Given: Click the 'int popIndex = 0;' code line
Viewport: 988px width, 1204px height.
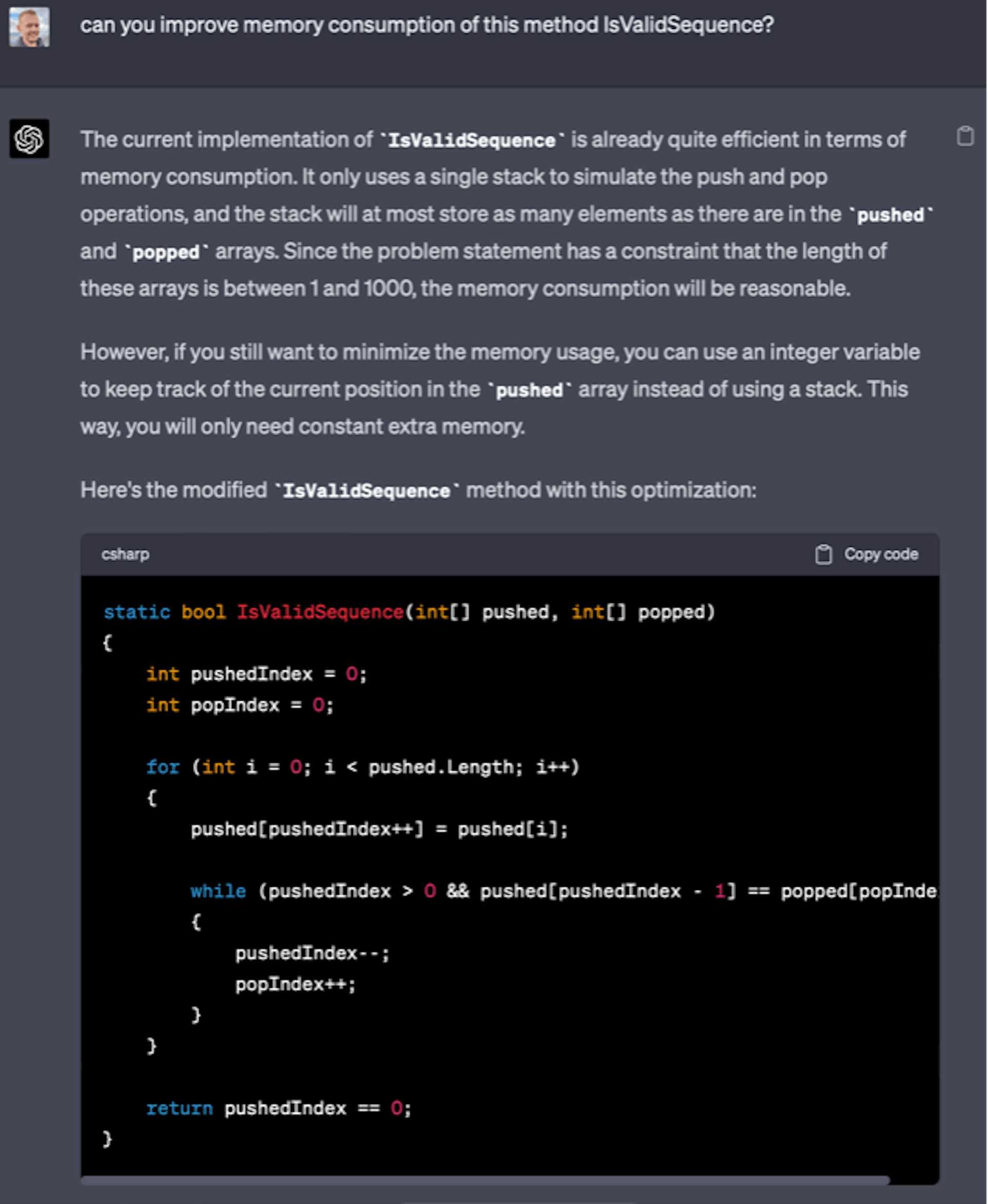Looking at the screenshot, I should pyautogui.click(x=240, y=705).
